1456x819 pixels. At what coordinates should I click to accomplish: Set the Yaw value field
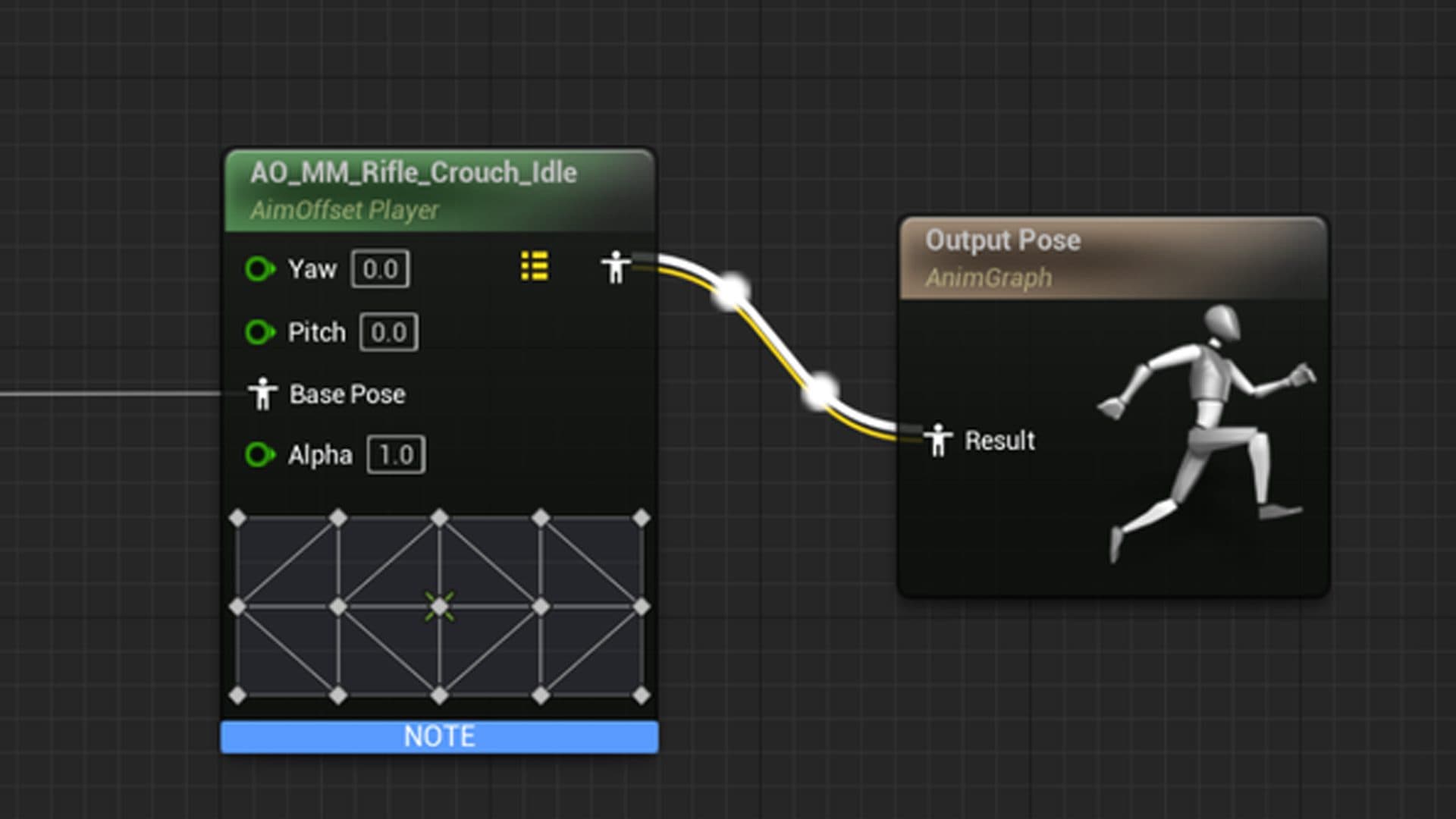pyautogui.click(x=380, y=269)
